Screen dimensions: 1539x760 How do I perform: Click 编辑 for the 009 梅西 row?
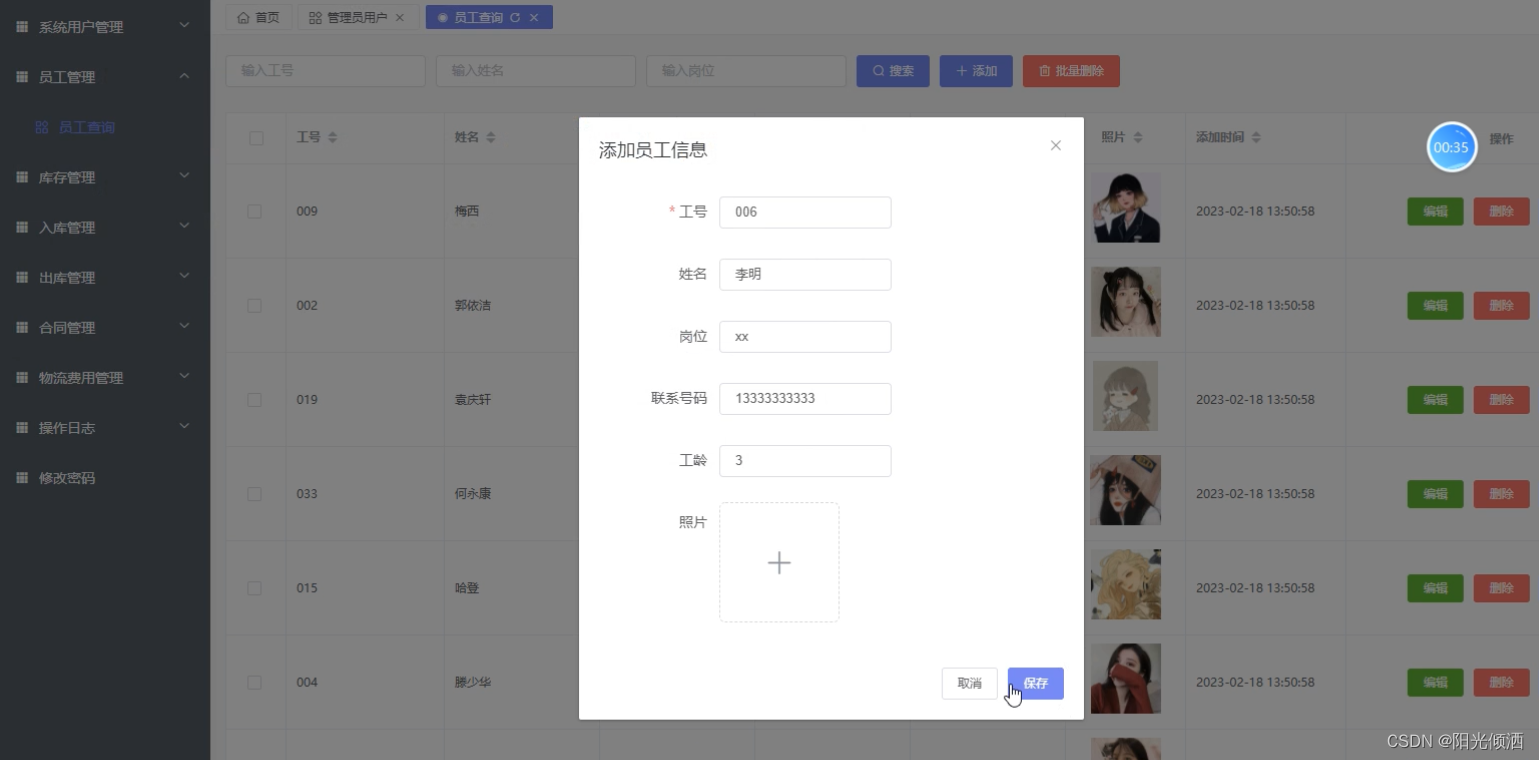1435,211
